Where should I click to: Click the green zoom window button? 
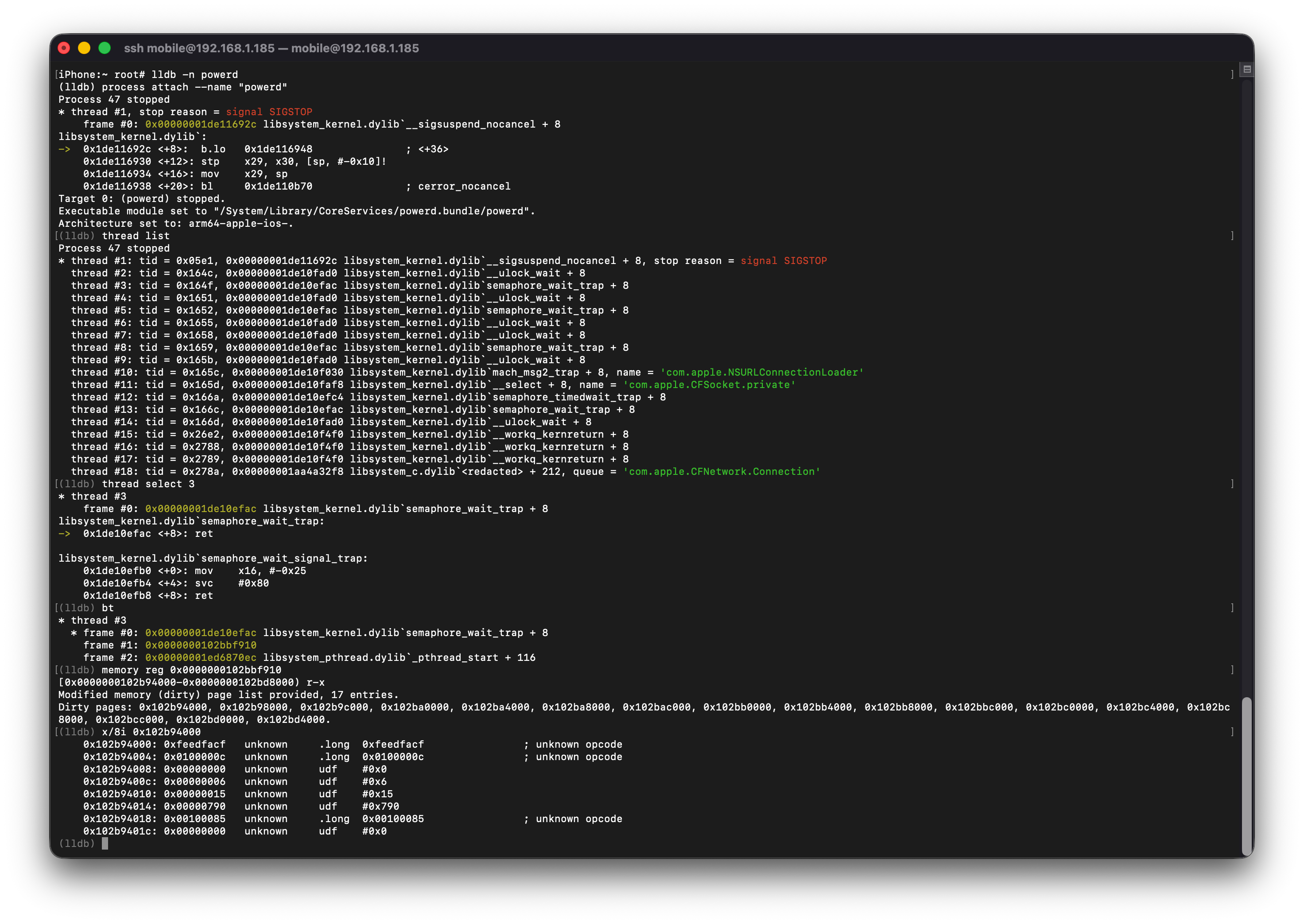tap(105, 48)
